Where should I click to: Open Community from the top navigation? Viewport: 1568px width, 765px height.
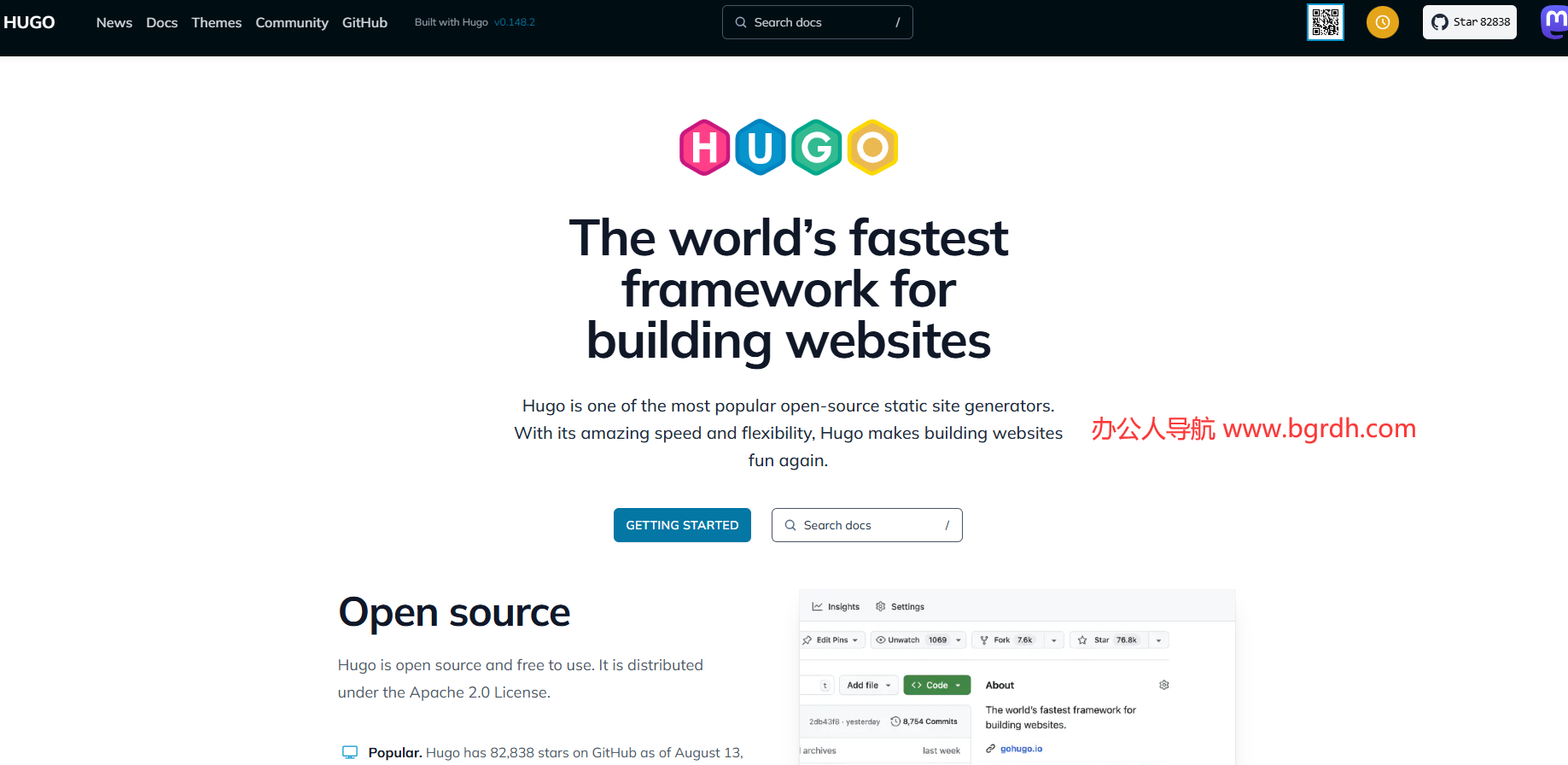[292, 22]
